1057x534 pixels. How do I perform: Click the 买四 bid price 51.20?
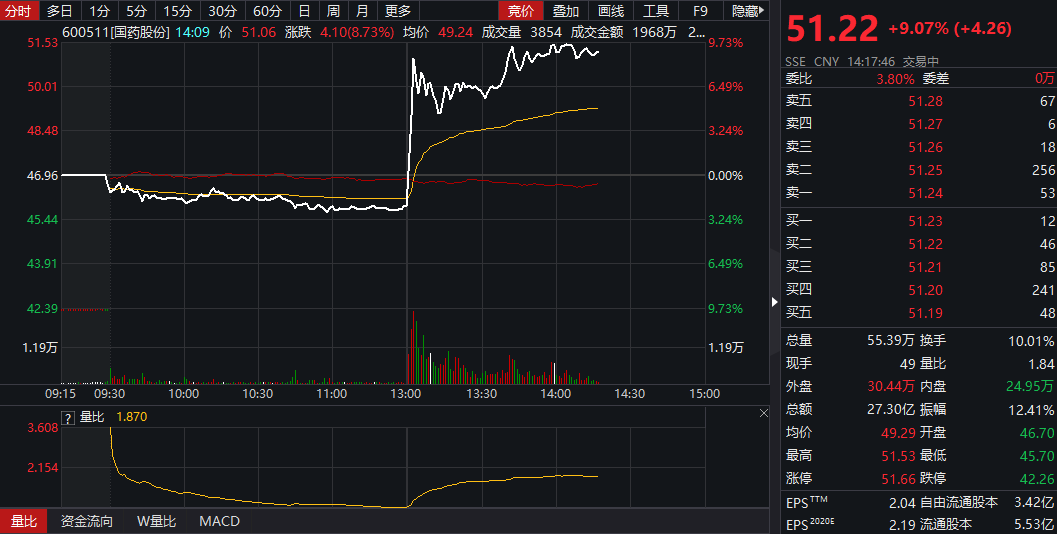point(925,290)
